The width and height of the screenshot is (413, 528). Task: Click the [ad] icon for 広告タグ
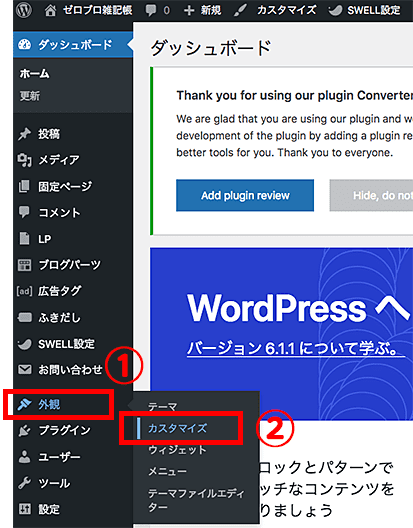(24, 291)
